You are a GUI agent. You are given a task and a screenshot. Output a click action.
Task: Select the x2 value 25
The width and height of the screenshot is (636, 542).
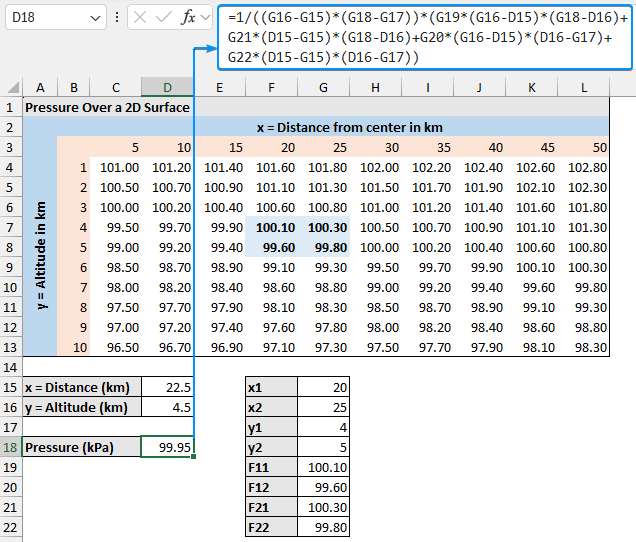323,407
